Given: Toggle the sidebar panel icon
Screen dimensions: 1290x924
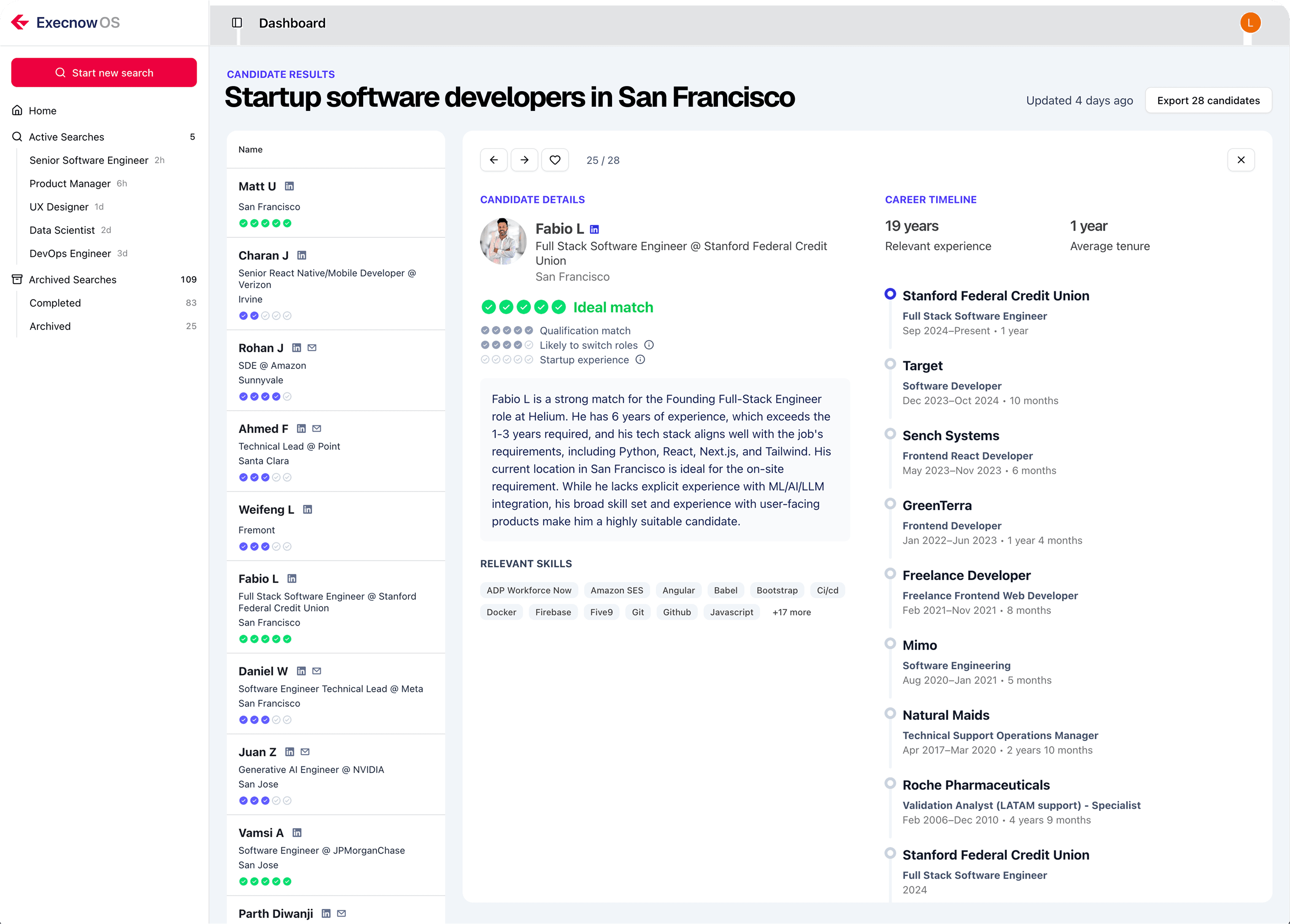Looking at the screenshot, I should (237, 23).
